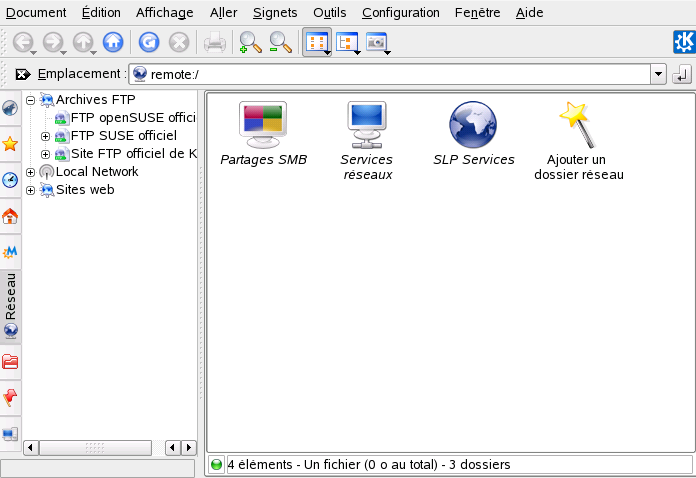Open Services réseaux item

(367, 141)
